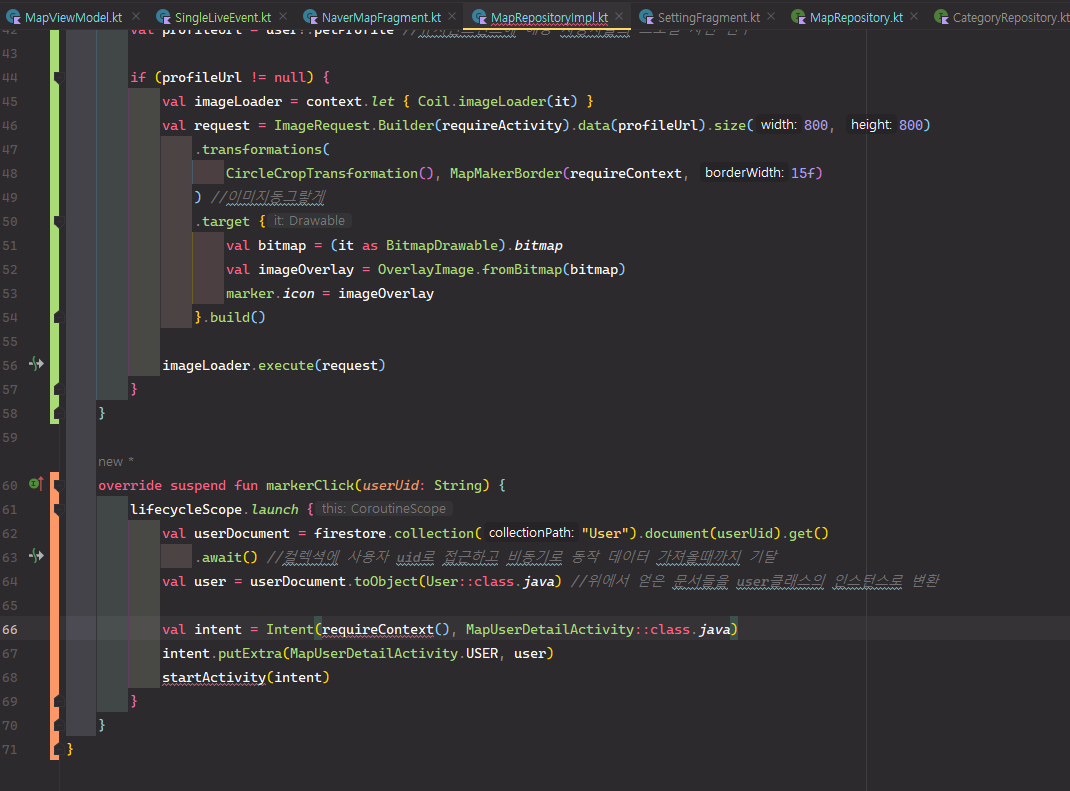
Task: Click MapUserDetailActivity on line 66
Action: pos(550,629)
